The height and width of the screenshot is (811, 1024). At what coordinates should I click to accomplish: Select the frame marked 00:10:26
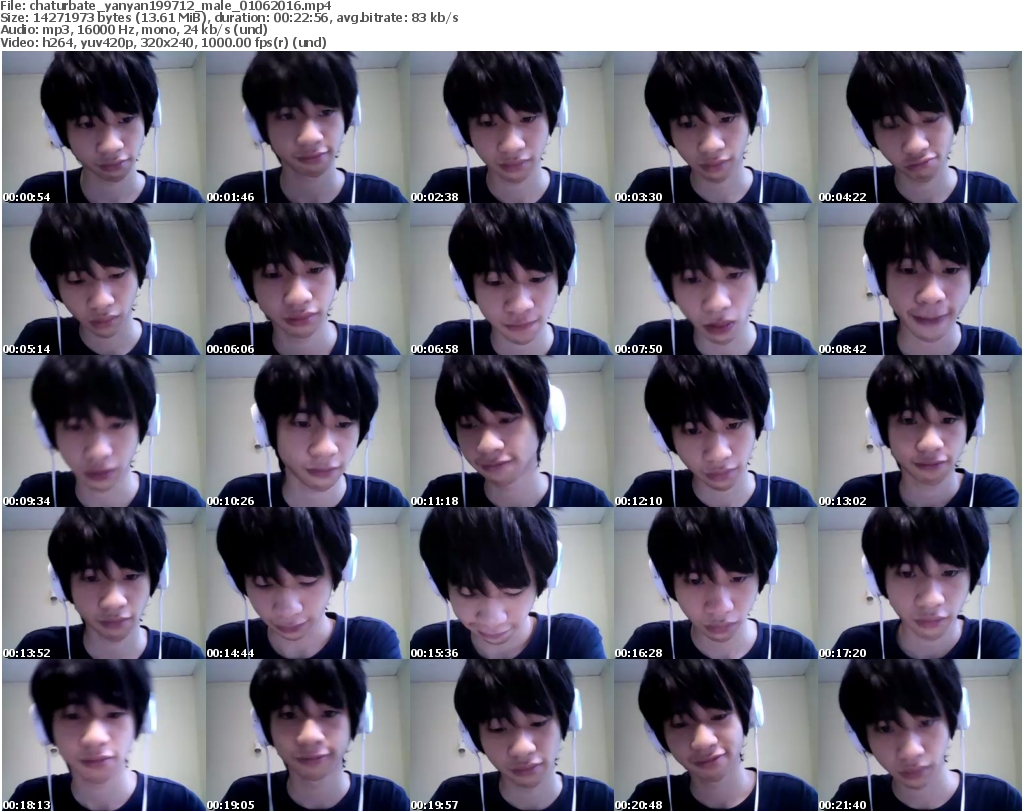pos(308,432)
